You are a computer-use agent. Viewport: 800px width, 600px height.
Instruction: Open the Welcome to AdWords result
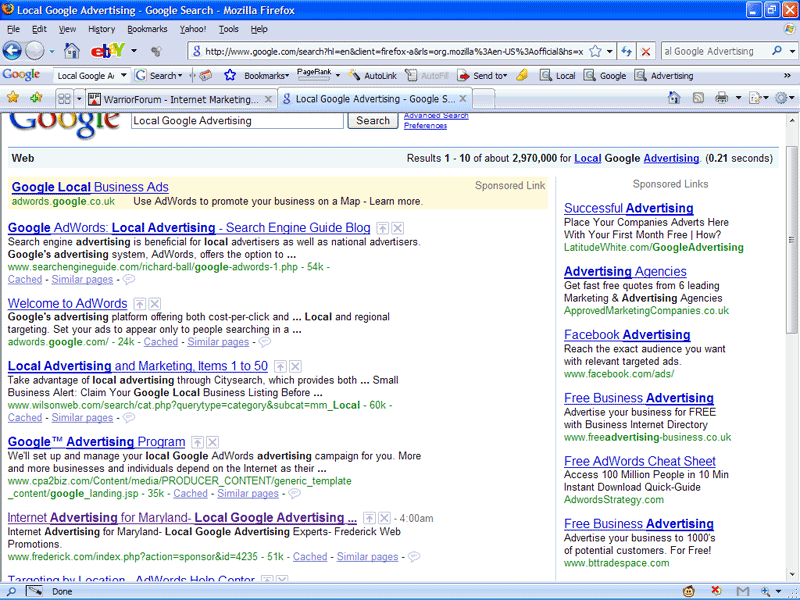(x=67, y=304)
